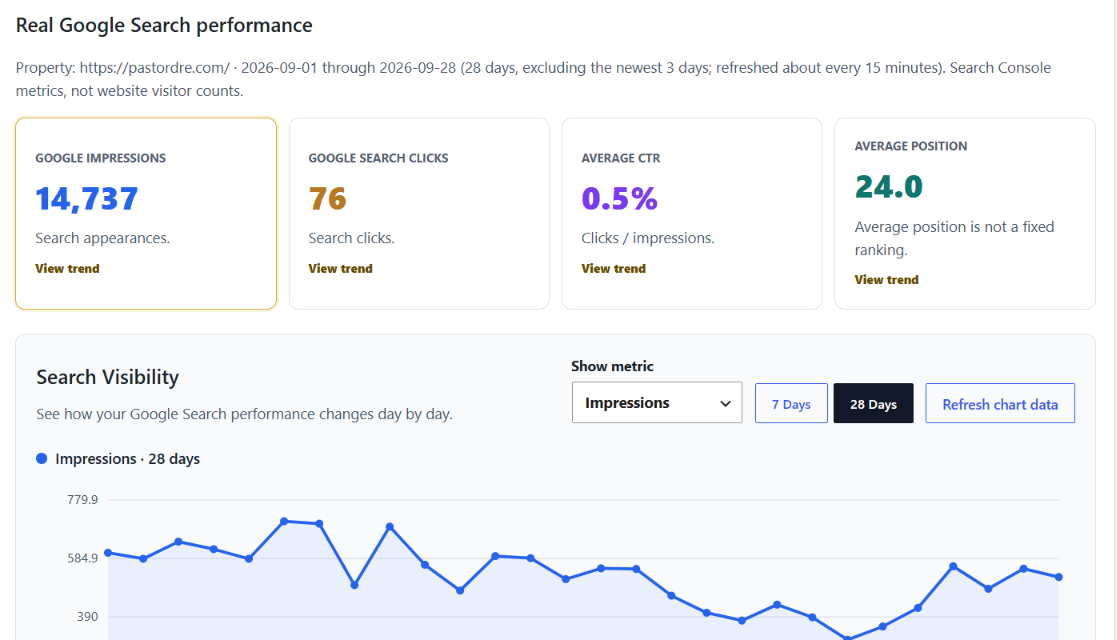This screenshot has height=640, width=1117.
Task: Click the 390 axis label
Action: (x=88, y=617)
